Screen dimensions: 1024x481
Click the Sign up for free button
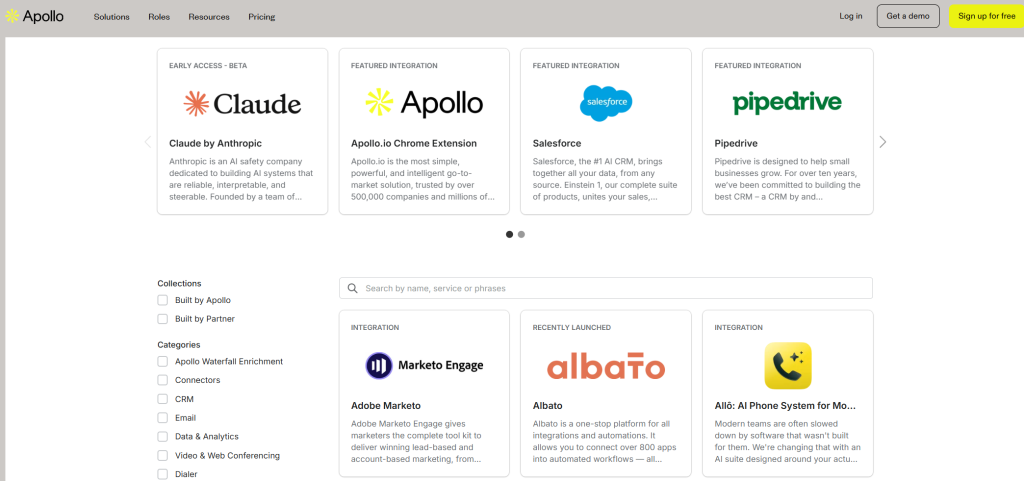[x=986, y=16]
